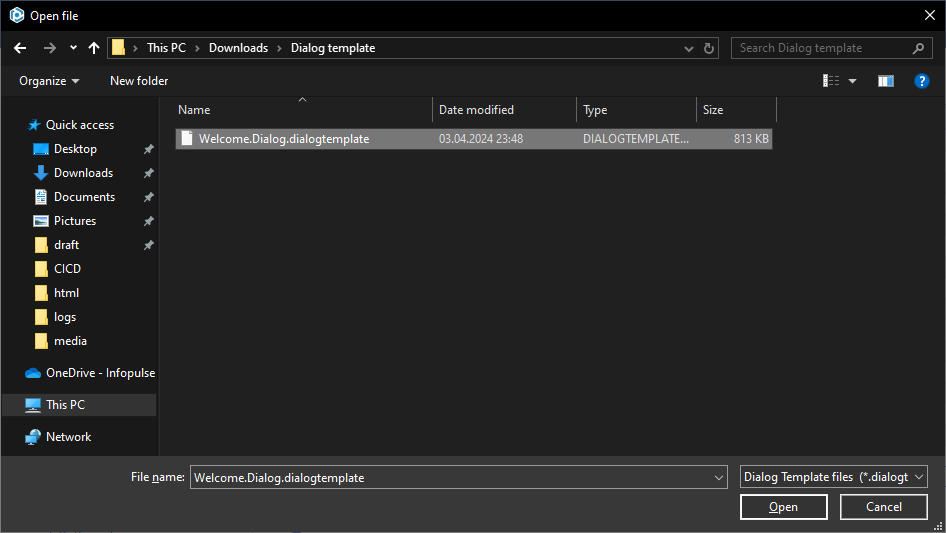Expand address bar previous locations
Screen dimensions: 946x533
(x=688, y=48)
